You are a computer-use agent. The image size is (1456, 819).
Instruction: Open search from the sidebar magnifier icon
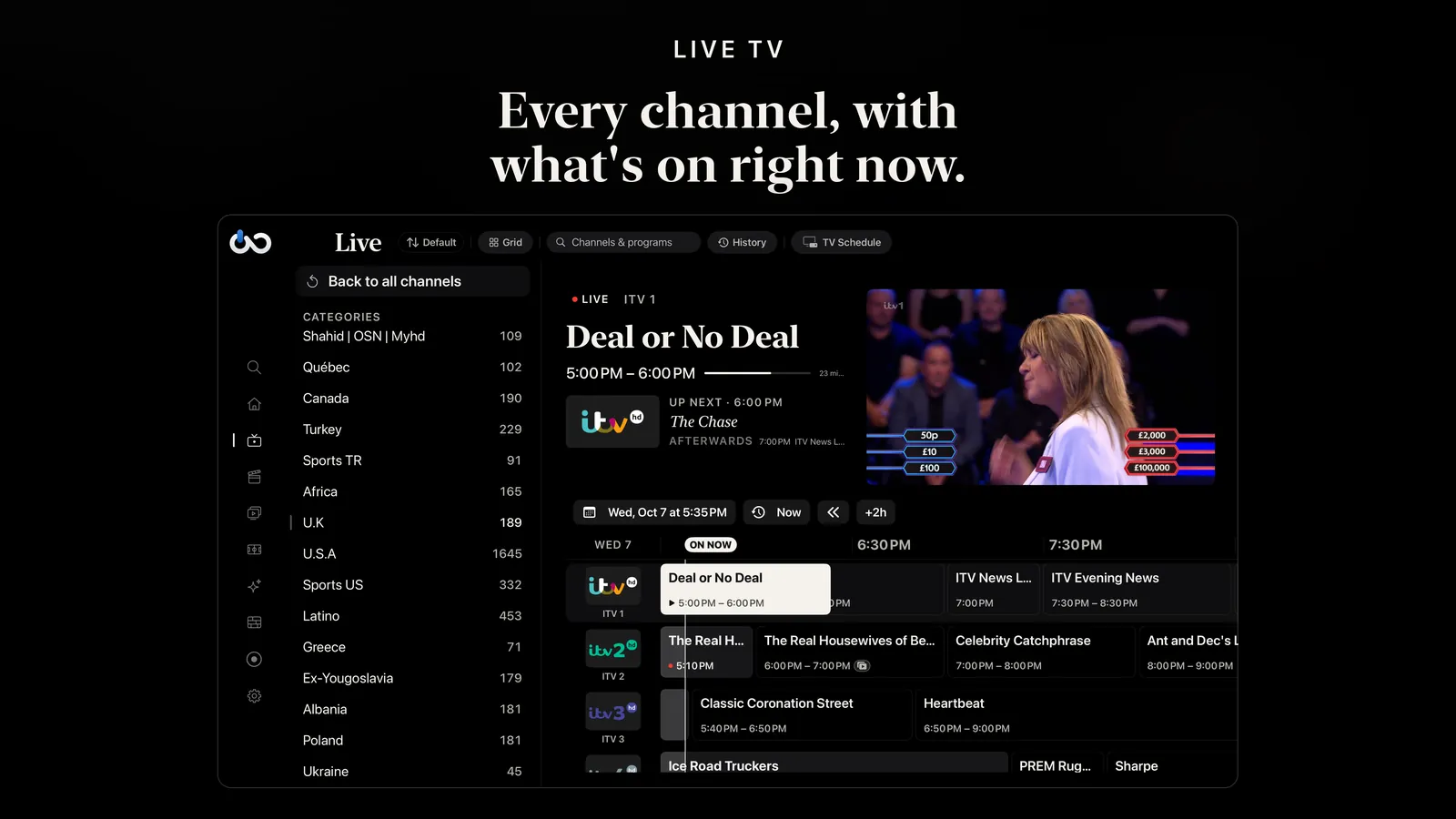pos(254,368)
